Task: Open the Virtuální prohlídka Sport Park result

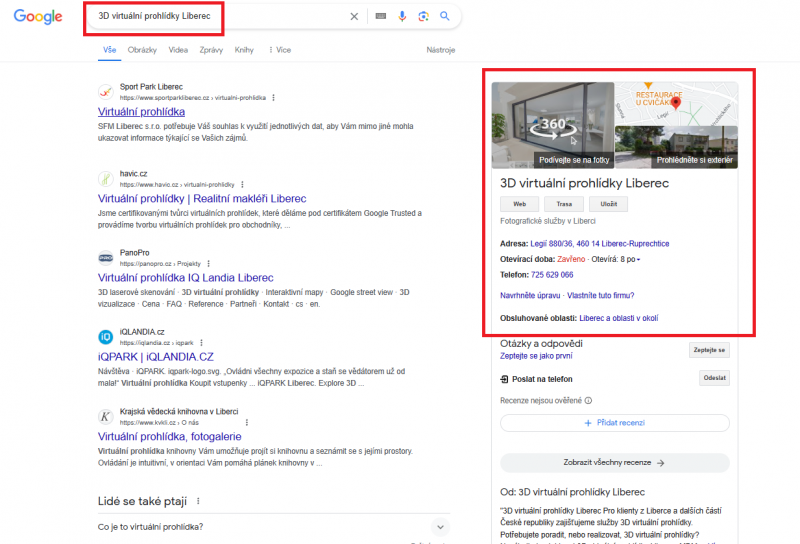Action: (x=141, y=112)
